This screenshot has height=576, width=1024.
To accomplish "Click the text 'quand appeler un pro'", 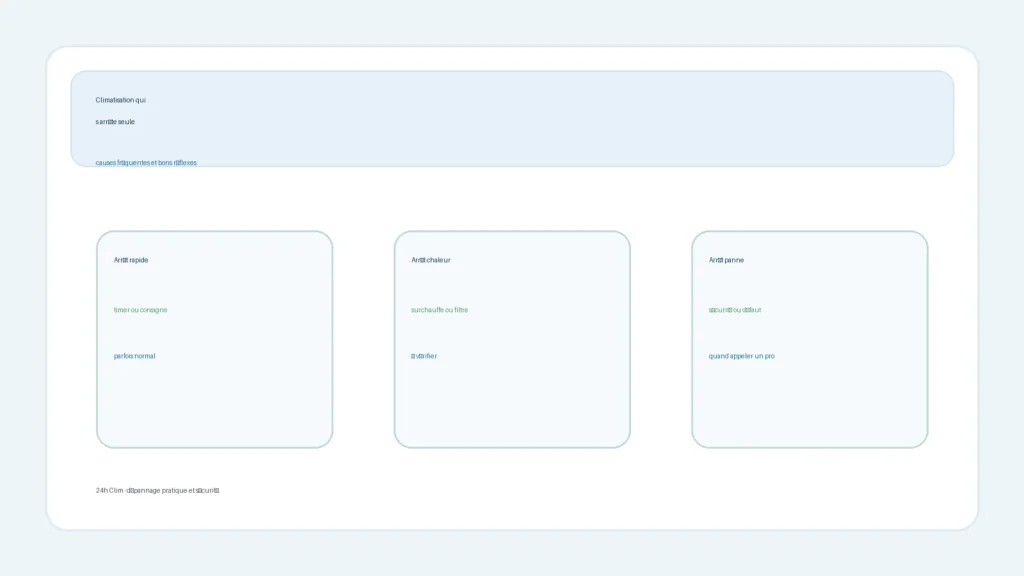I will pos(741,356).
